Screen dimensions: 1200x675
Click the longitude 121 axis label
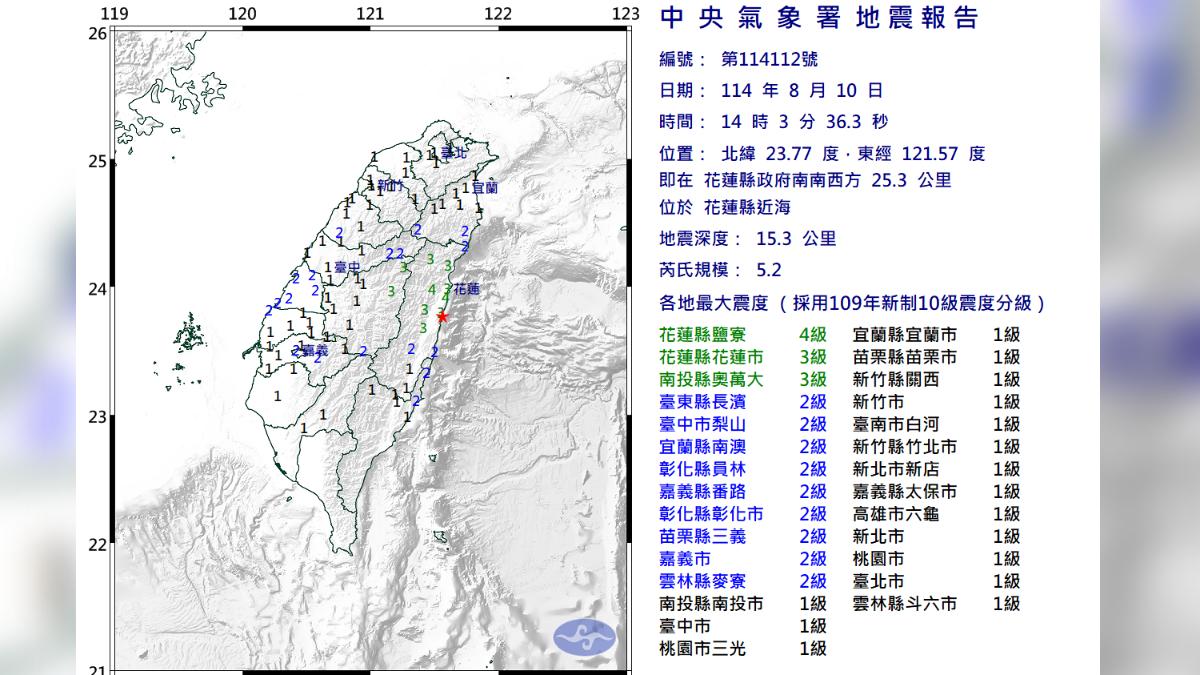point(371,13)
